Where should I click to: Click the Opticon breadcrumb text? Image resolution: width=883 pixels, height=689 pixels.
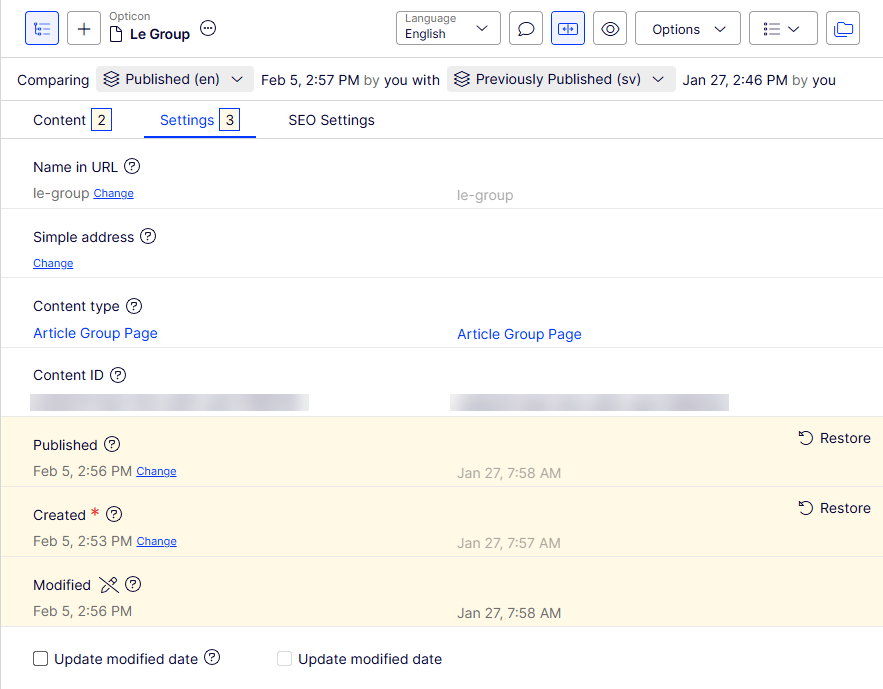coord(130,16)
